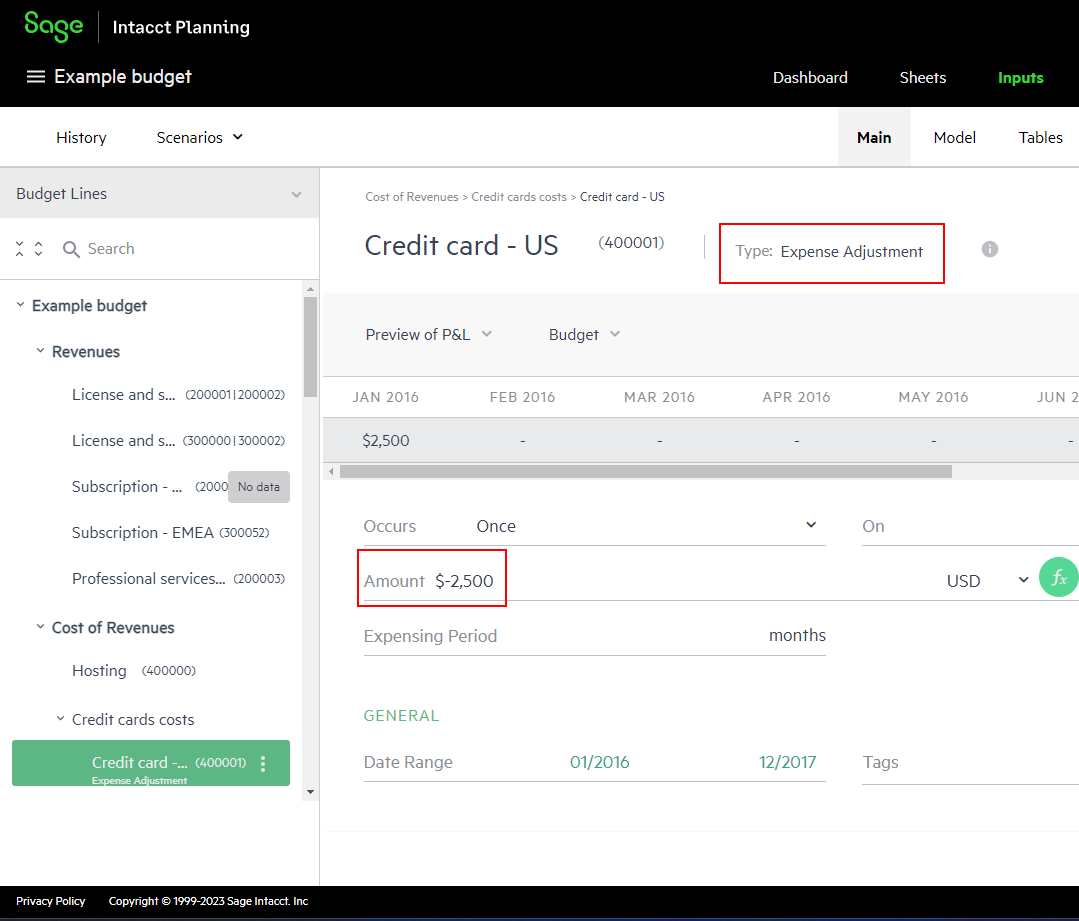Select the Subscription - EMEA (300052) line
Viewport: 1079px width, 921px height.
[x=170, y=533]
